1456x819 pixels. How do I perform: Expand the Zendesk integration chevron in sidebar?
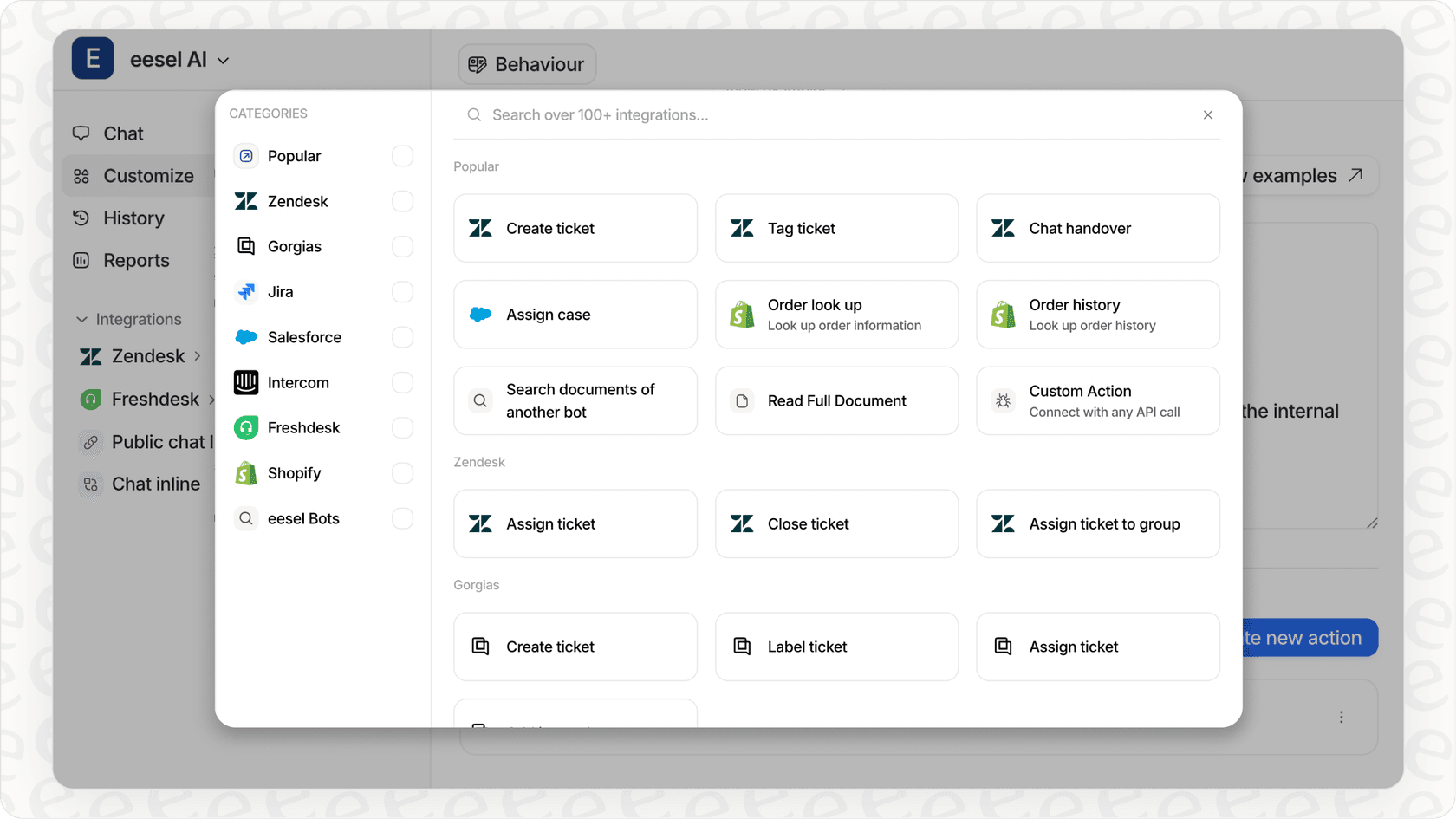pyautogui.click(x=198, y=356)
